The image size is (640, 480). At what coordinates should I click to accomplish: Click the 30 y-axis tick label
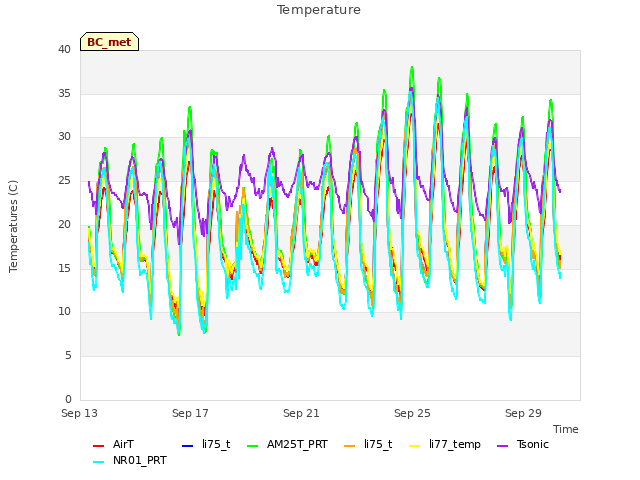tap(64, 137)
